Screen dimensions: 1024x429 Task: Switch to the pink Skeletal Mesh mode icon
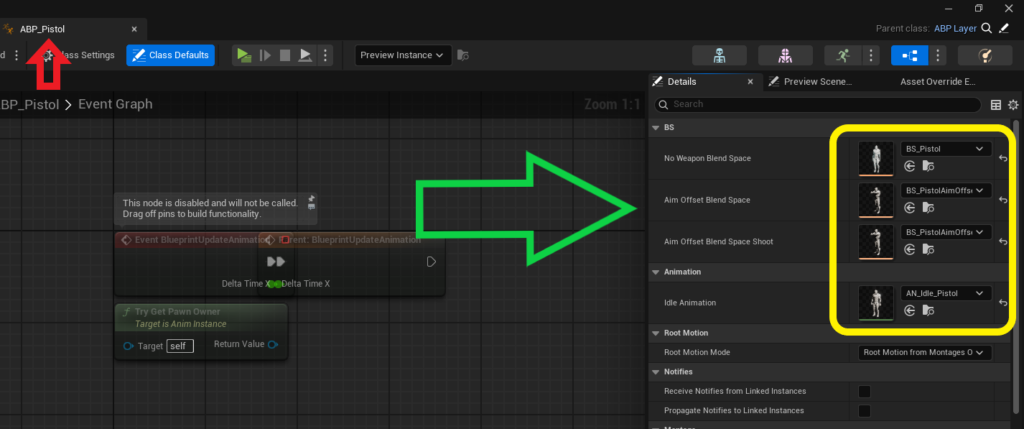pos(785,55)
